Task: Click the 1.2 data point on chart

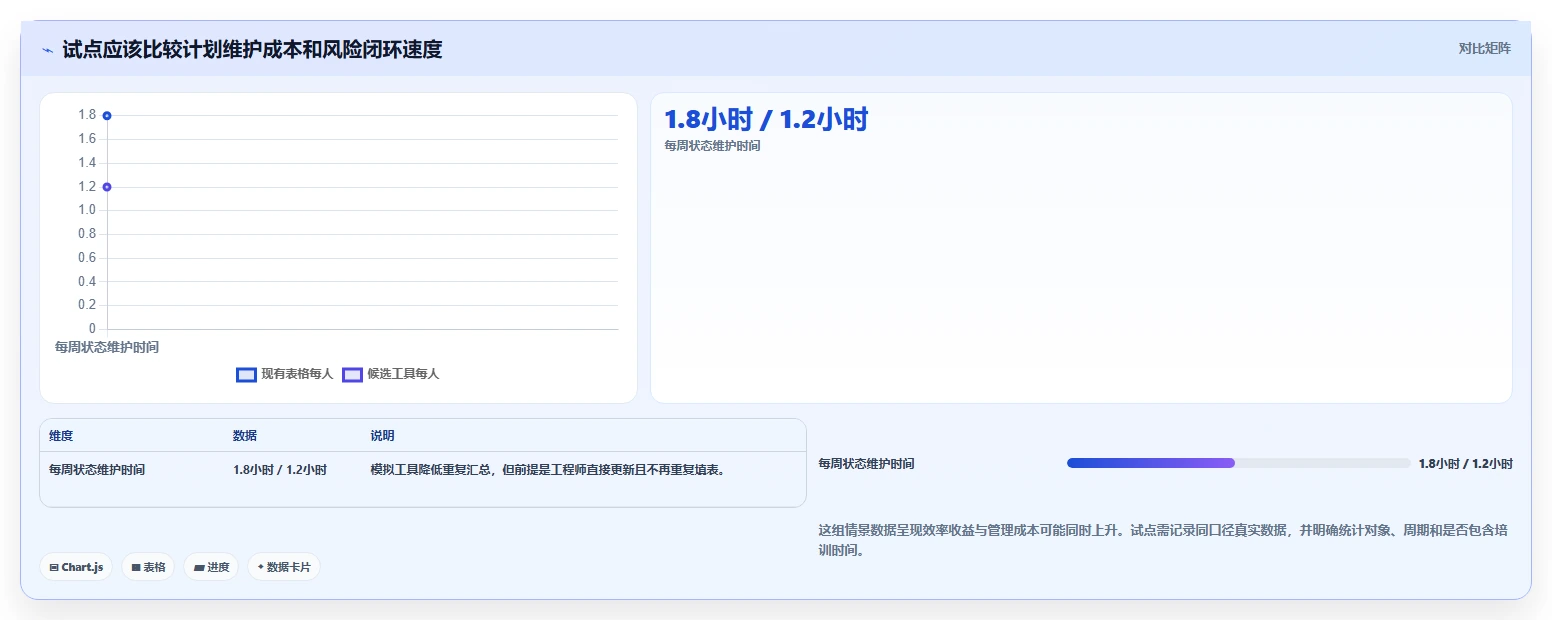Action: pyautogui.click(x=107, y=187)
